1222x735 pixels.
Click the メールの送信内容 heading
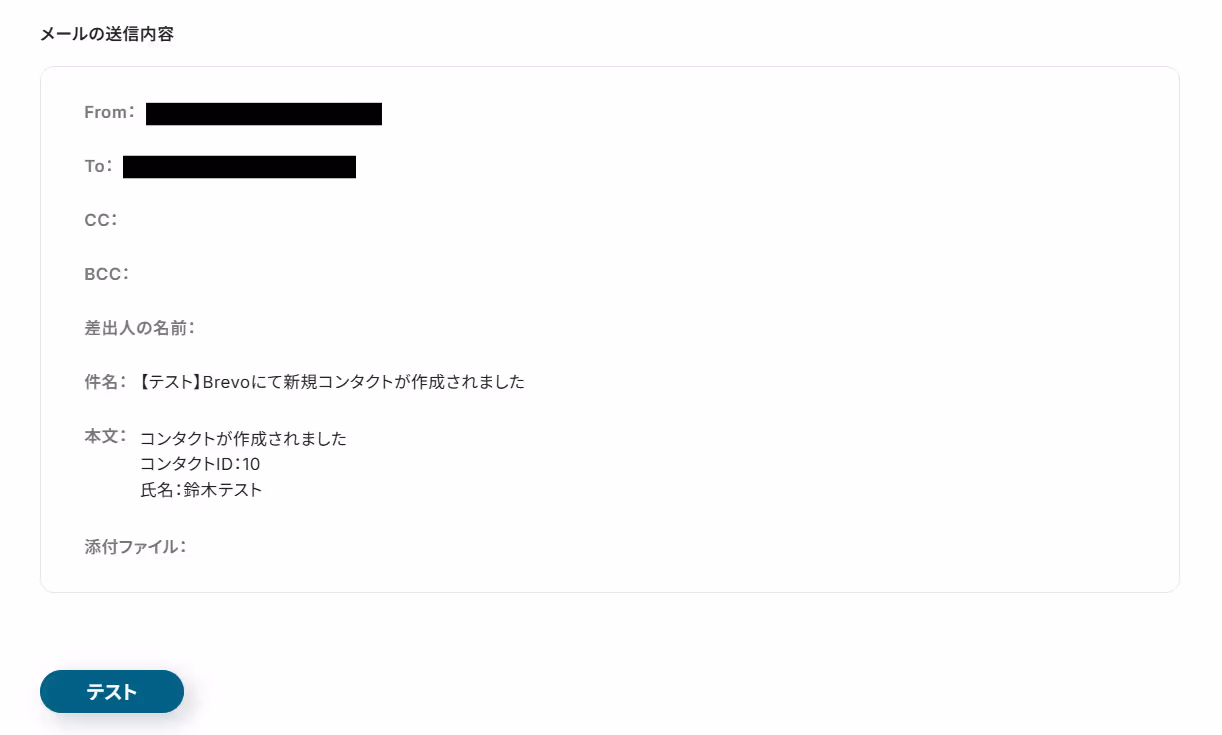pyautogui.click(x=107, y=34)
